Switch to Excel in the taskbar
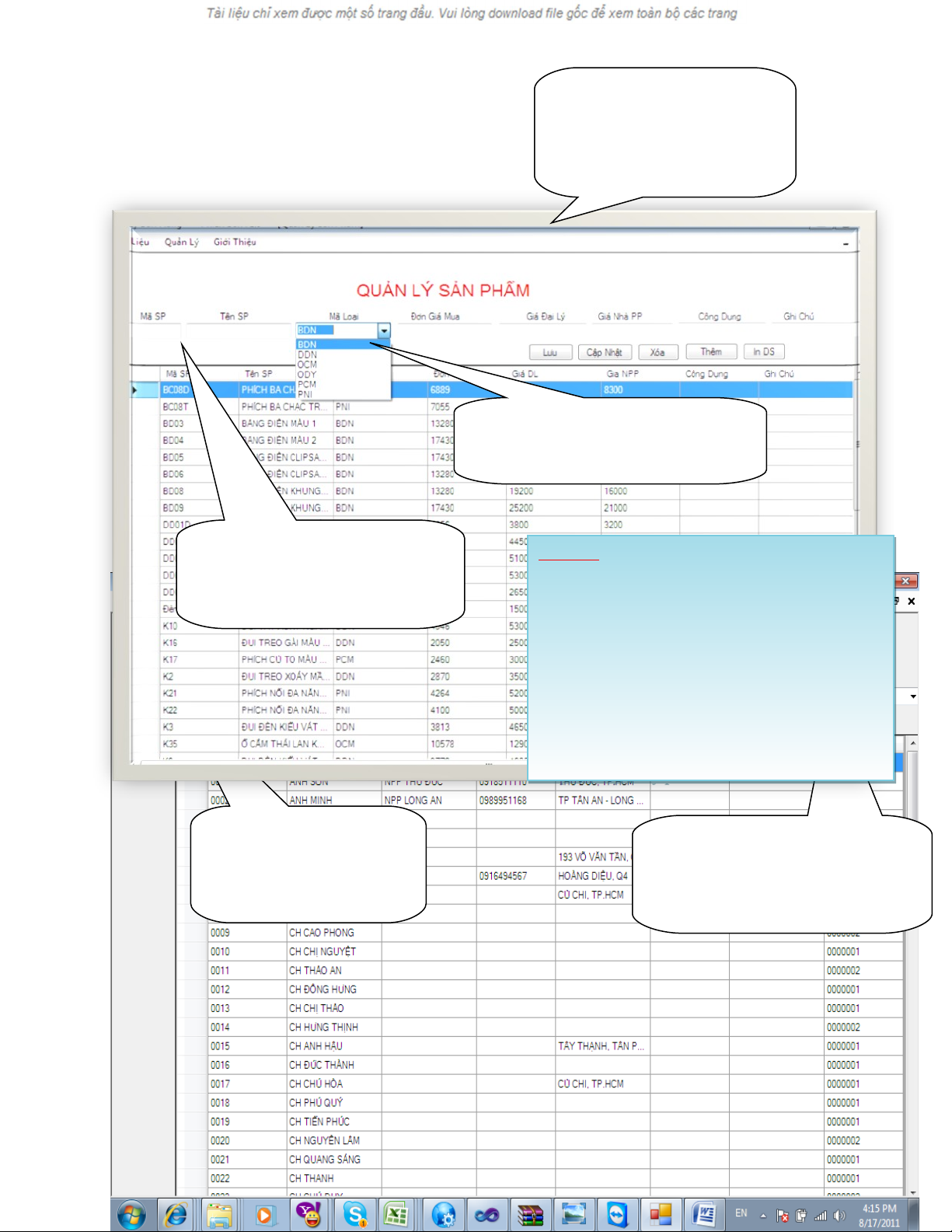952x1232 pixels. tap(396, 1214)
